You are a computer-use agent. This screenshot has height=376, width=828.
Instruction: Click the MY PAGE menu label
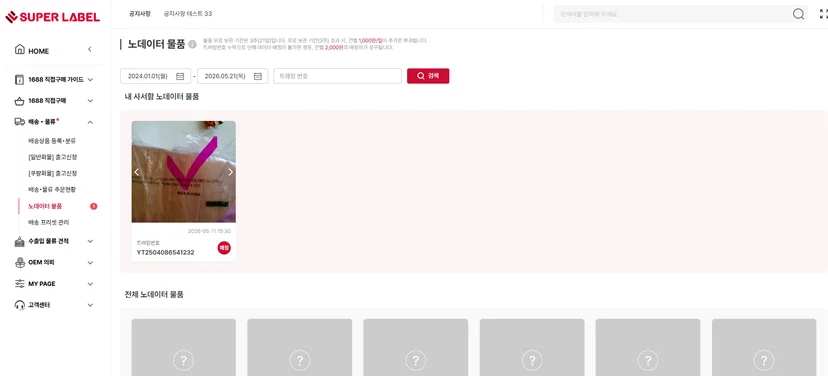point(42,284)
